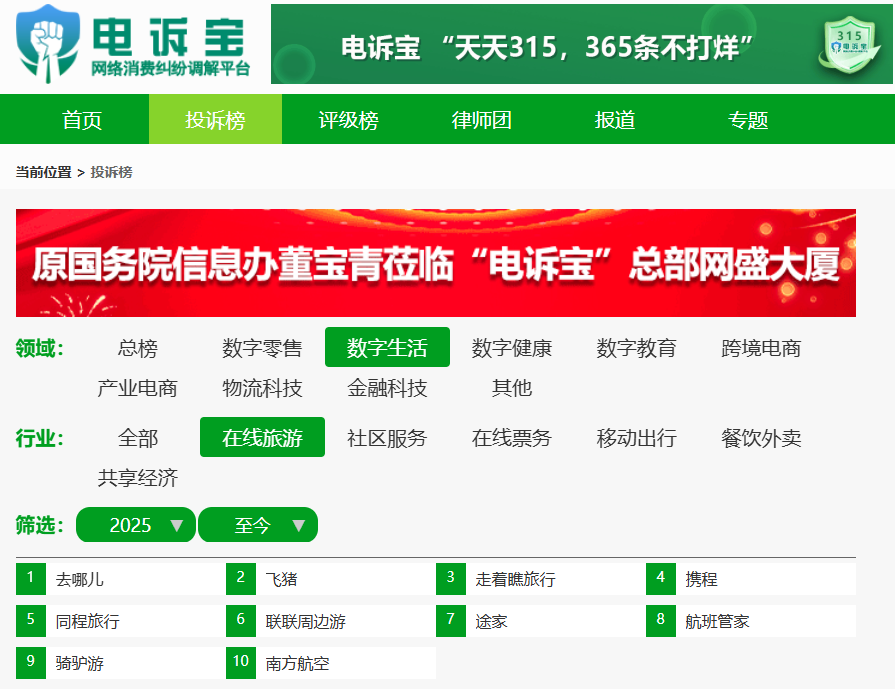Viewport: 895px width, 689px height.
Task: Filter by 物流科技 domain
Action: click(x=262, y=388)
